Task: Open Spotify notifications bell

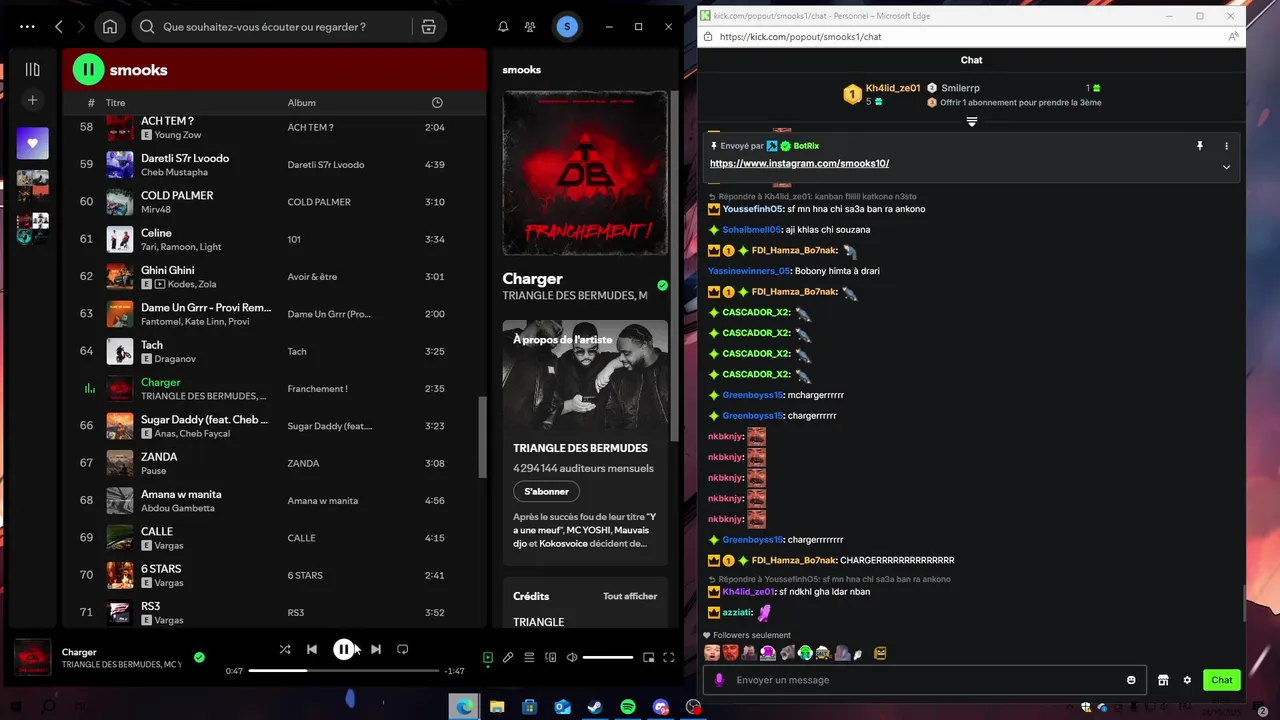Action: coord(503,27)
